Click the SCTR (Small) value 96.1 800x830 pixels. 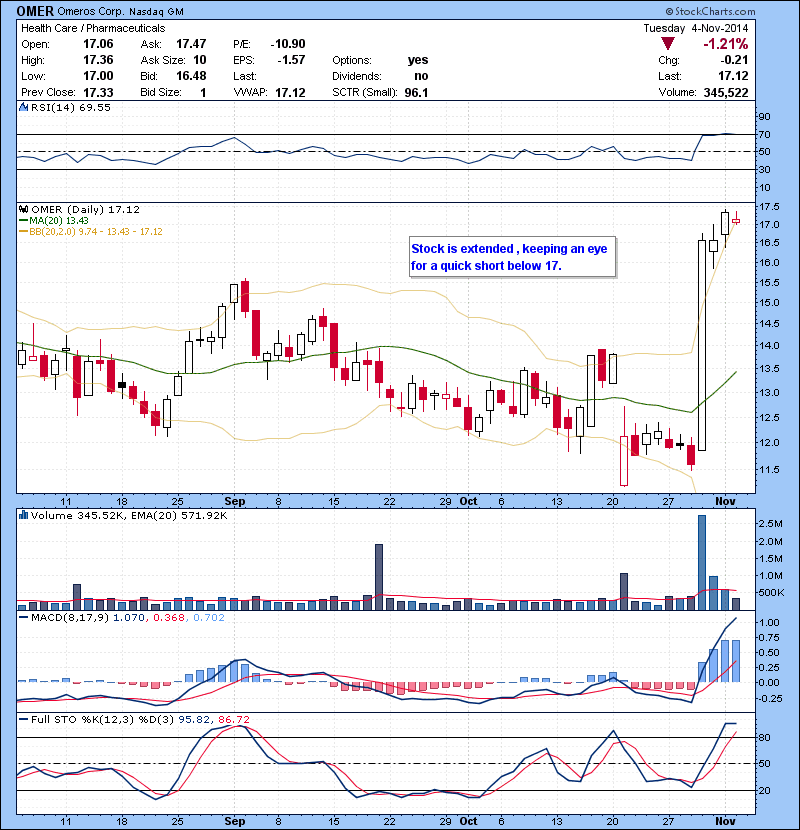point(416,93)
